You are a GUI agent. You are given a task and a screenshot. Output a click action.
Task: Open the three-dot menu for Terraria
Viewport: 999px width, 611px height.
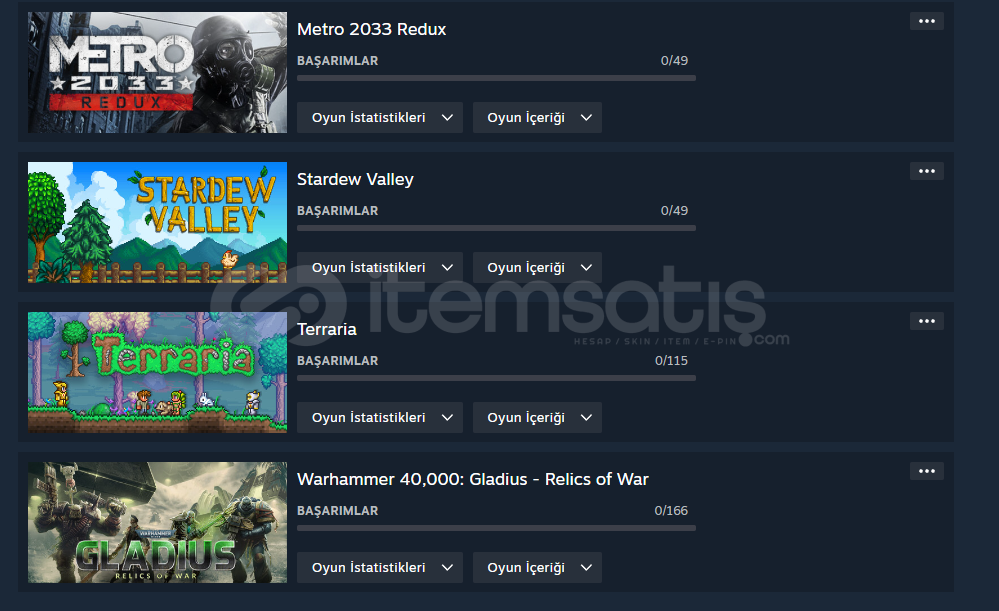click(926, 321)
